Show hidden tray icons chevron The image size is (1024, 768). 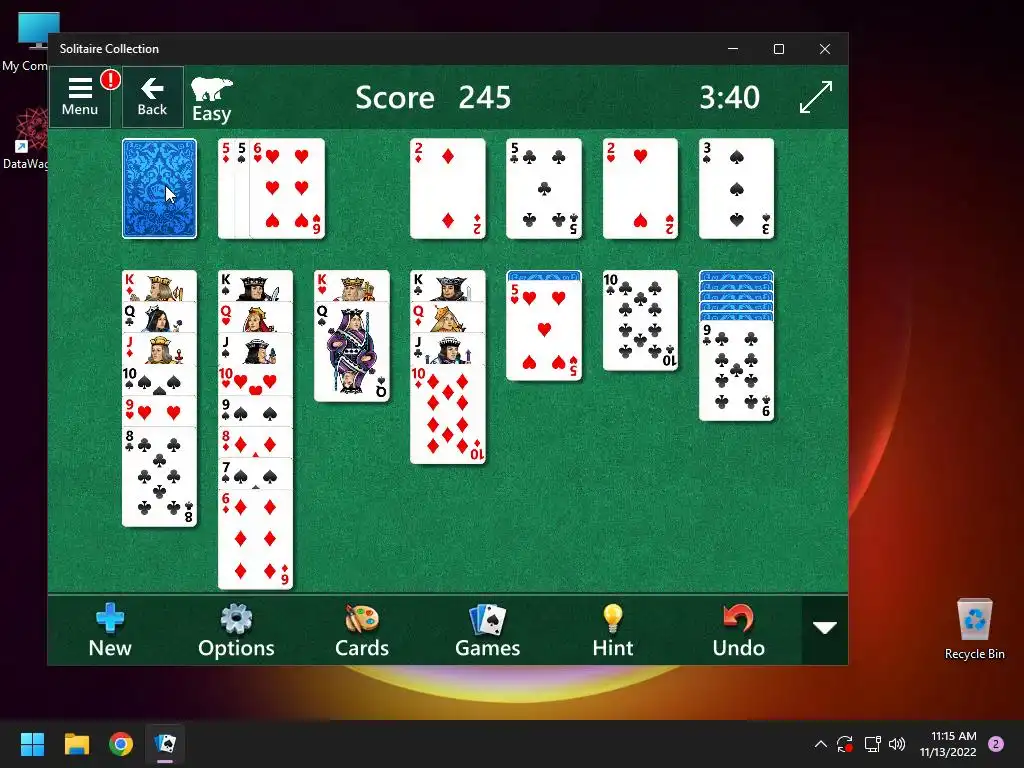click(x=821, y=744)
